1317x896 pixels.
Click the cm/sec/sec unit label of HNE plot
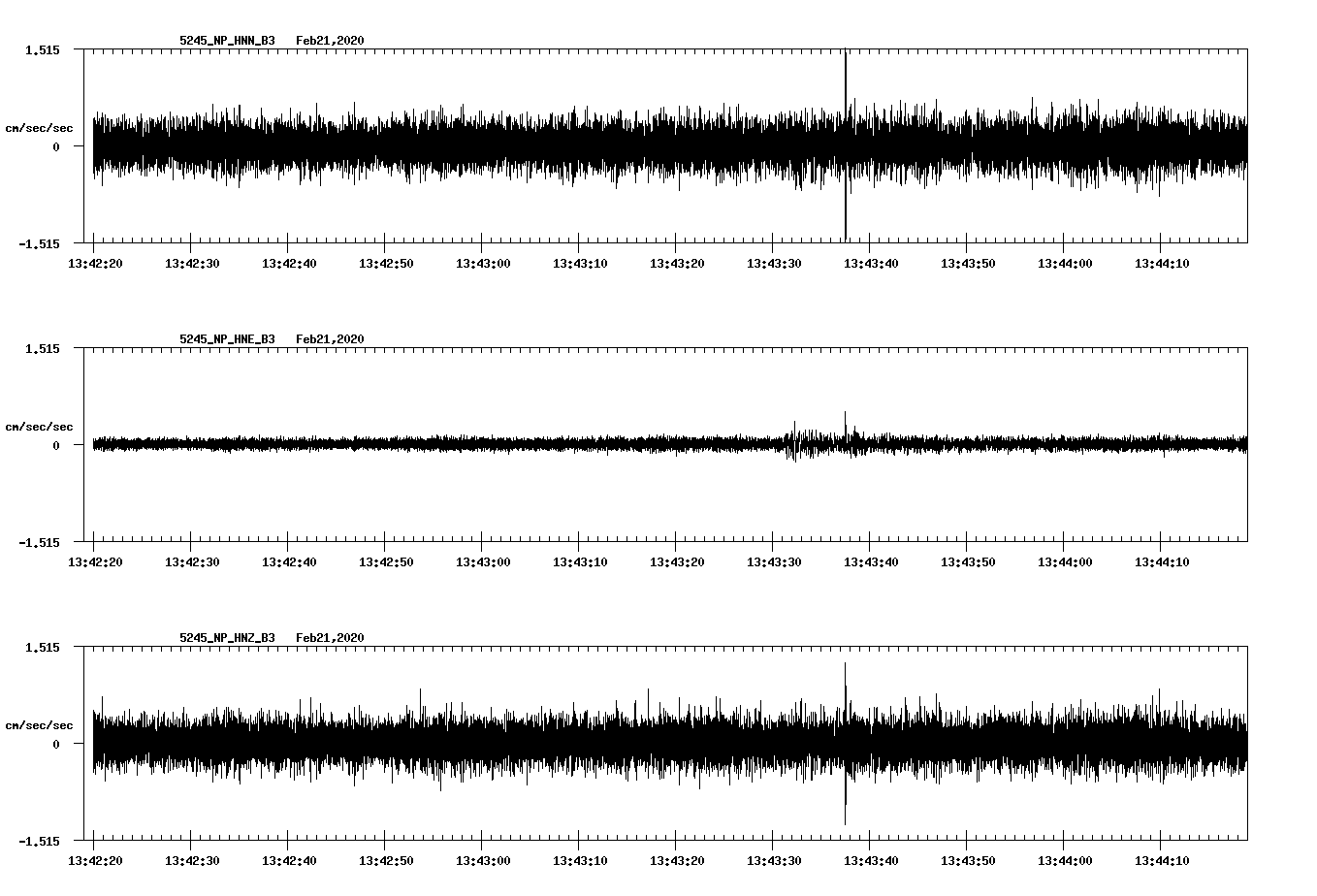coord(40,427)
